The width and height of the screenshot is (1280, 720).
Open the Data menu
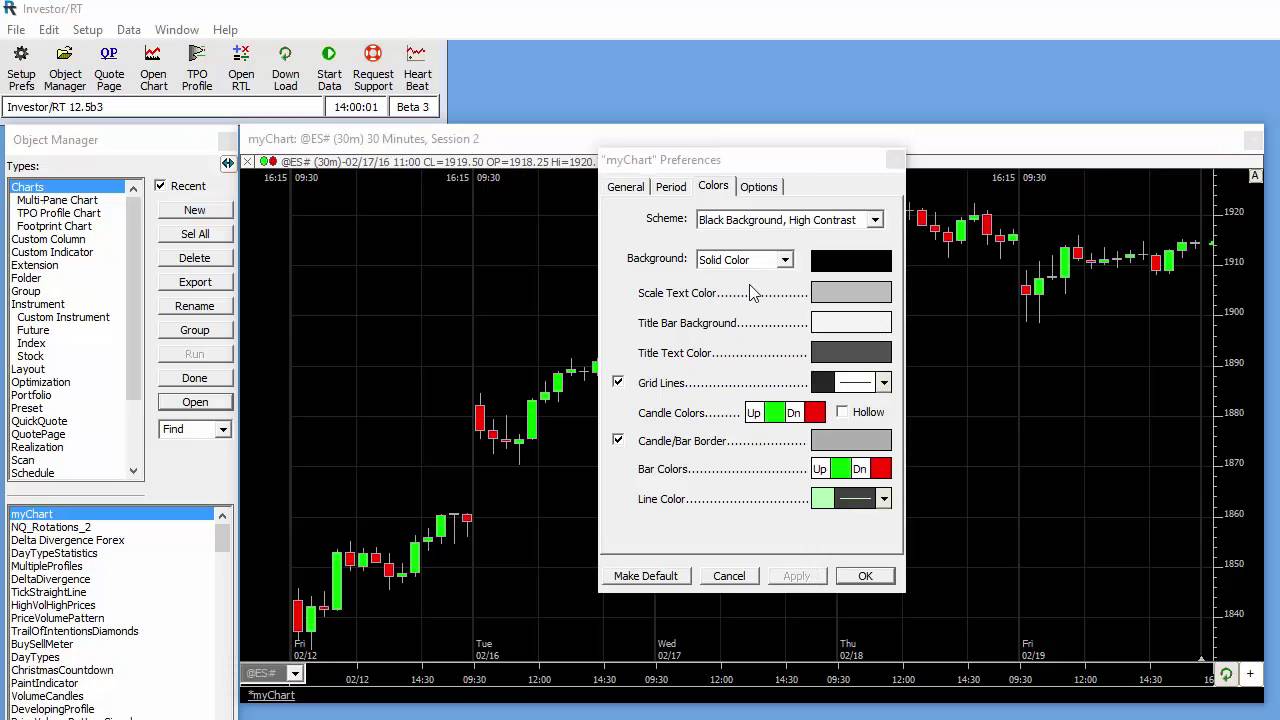(x=129, y=30)
